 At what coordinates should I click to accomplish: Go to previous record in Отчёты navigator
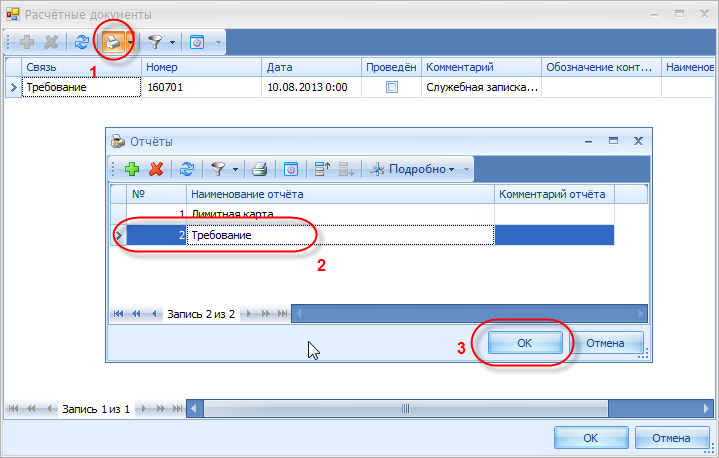tap(154, 314)
